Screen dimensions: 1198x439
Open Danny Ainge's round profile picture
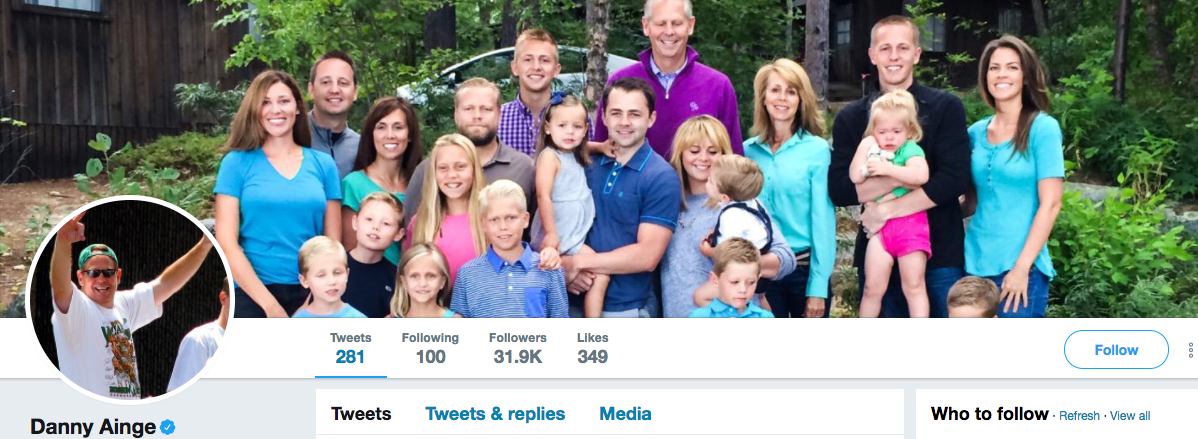[129, 300]
